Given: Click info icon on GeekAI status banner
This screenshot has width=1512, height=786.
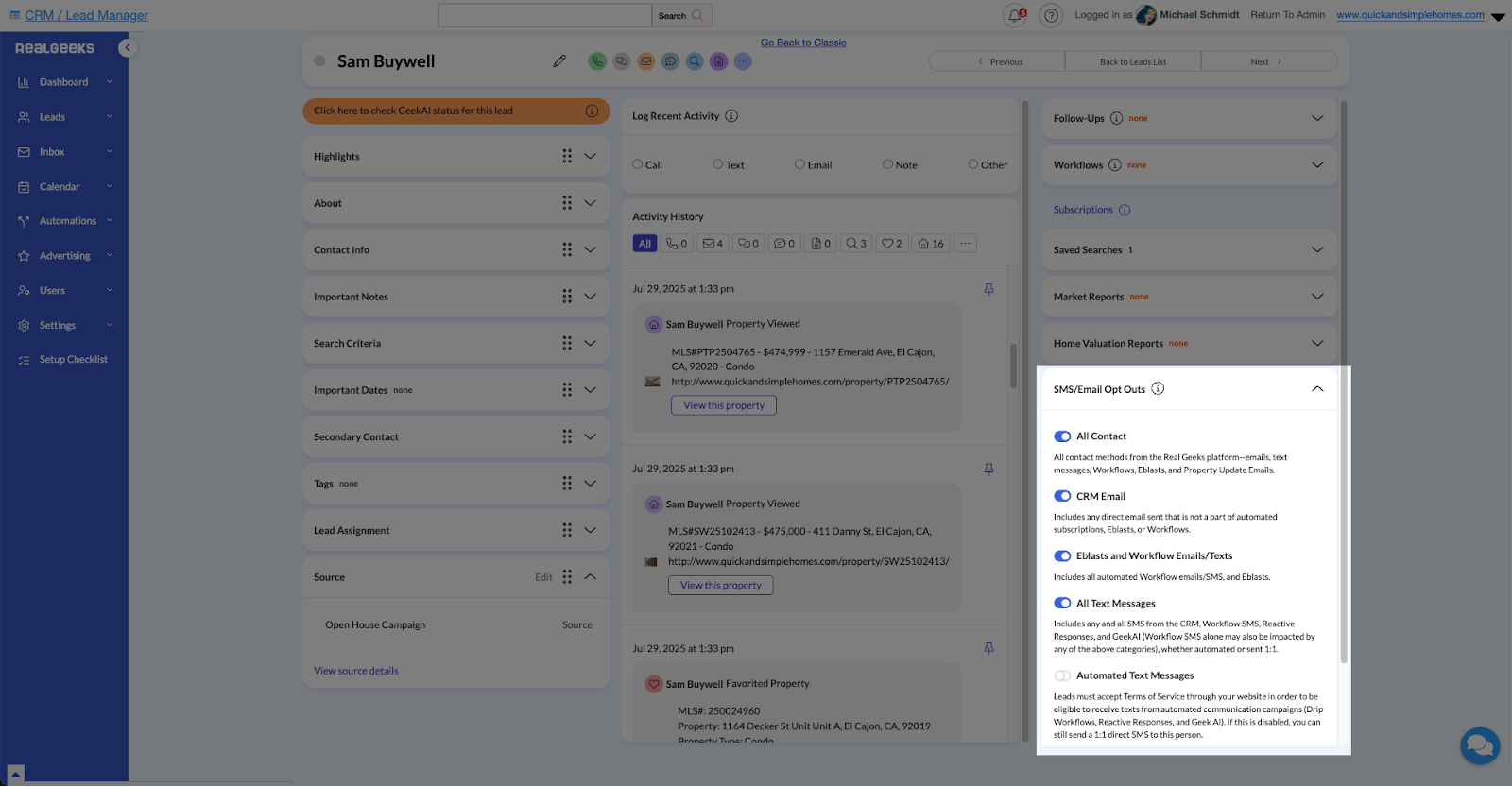Looking at the screenshot, I should click(592, 111).
